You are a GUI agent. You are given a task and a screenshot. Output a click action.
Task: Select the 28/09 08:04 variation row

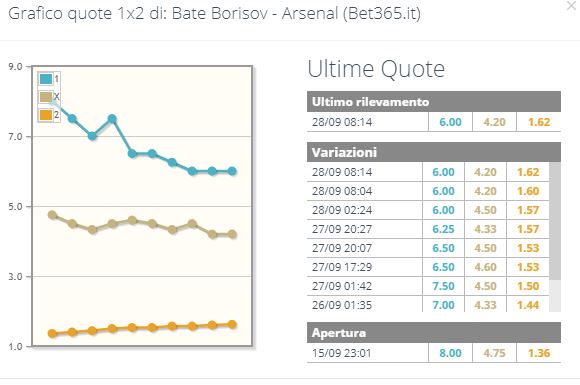coord(428,191)
